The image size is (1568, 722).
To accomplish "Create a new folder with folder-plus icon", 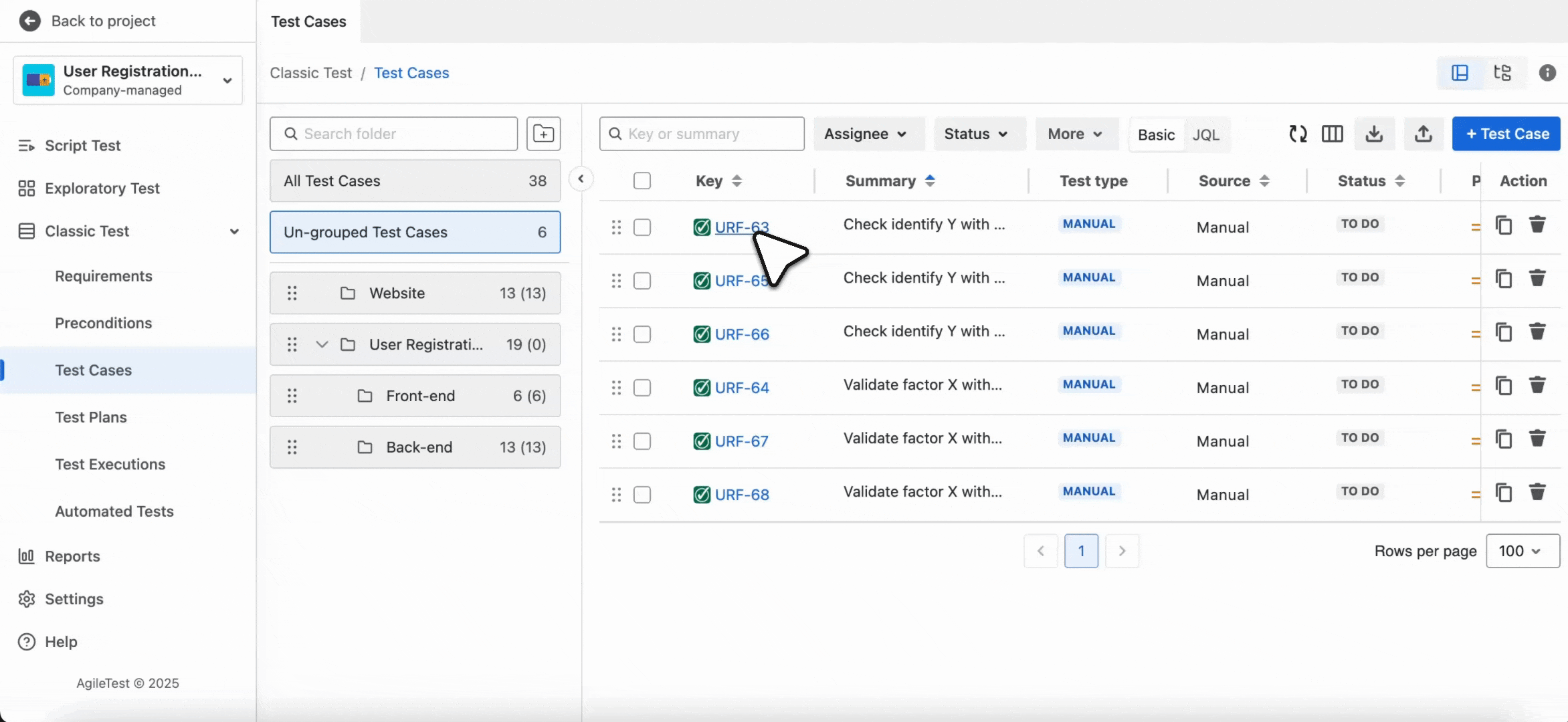I will 543,134.
